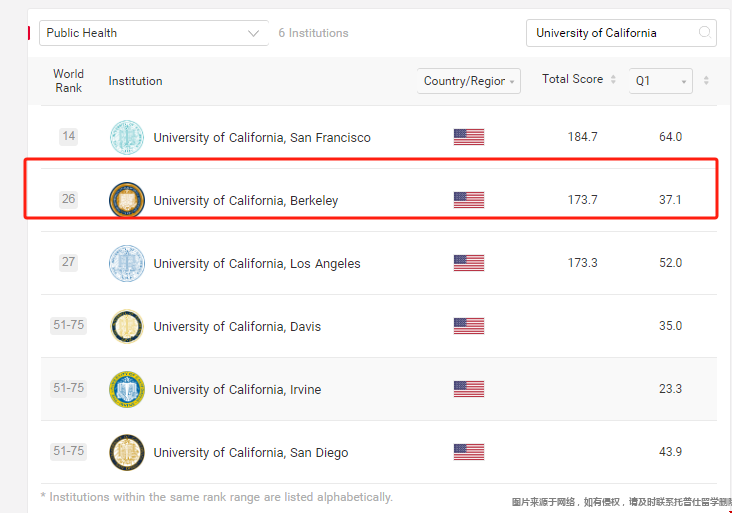
Task: Open University of California, Davis link
Action: (x=237, y=327)
